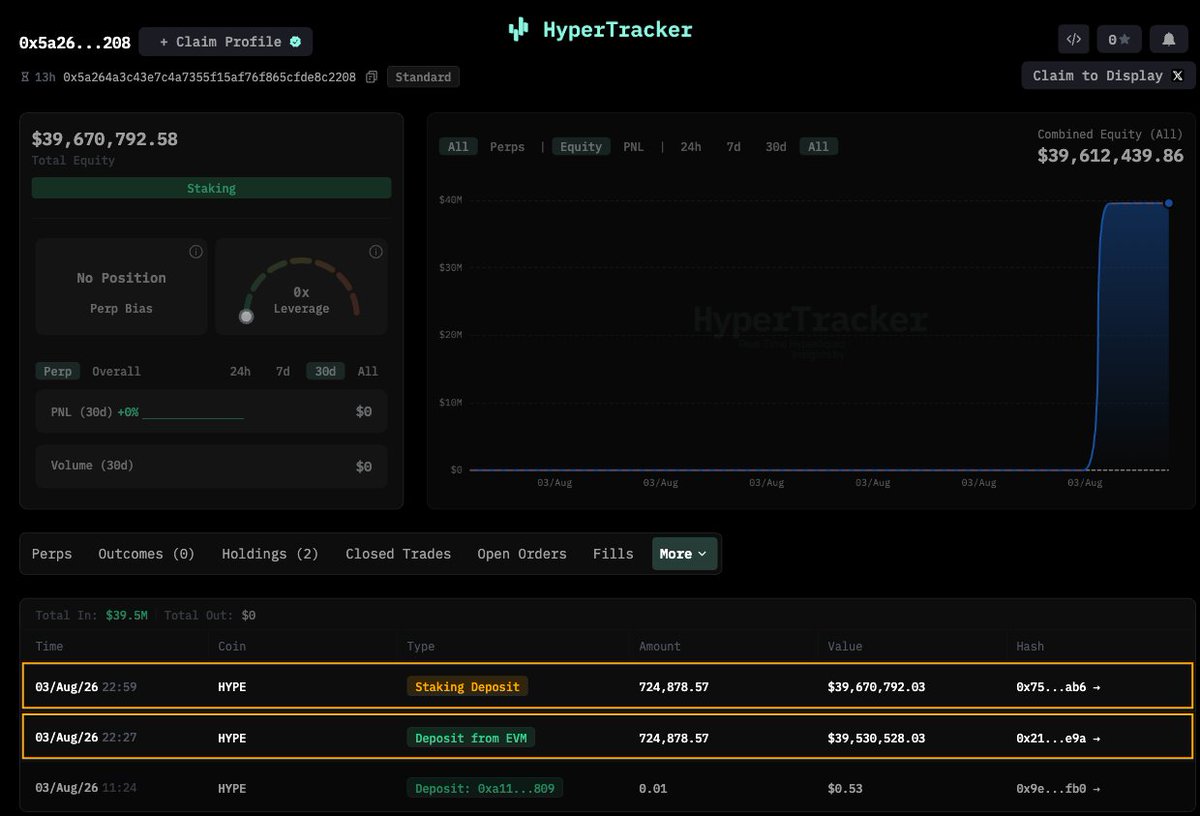Select the chart's All account filter
Image resolution: width=1200 pixels, height=816 pixels.
click(x=458, y=146)
